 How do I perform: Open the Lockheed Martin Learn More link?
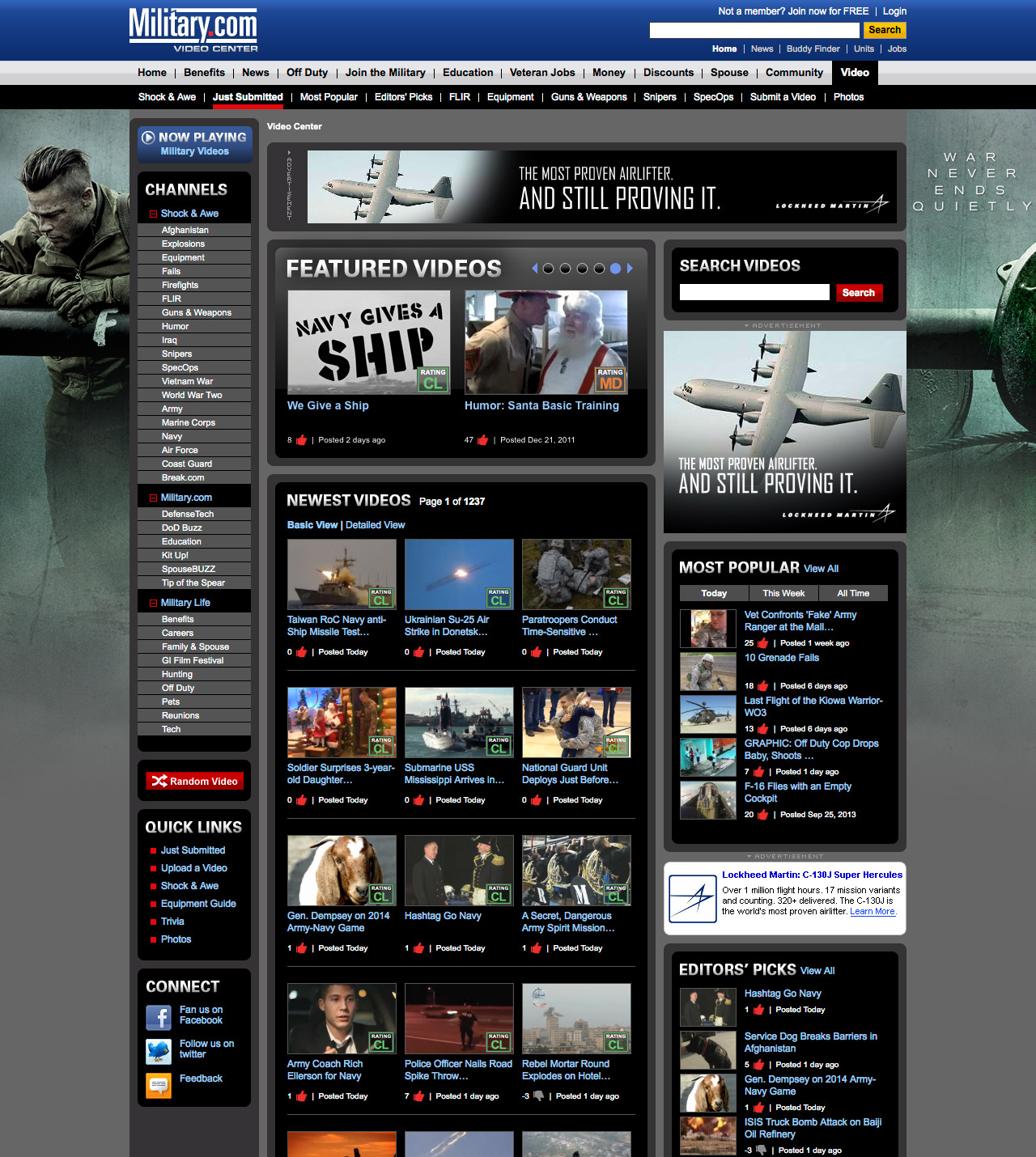pos(873,911)
